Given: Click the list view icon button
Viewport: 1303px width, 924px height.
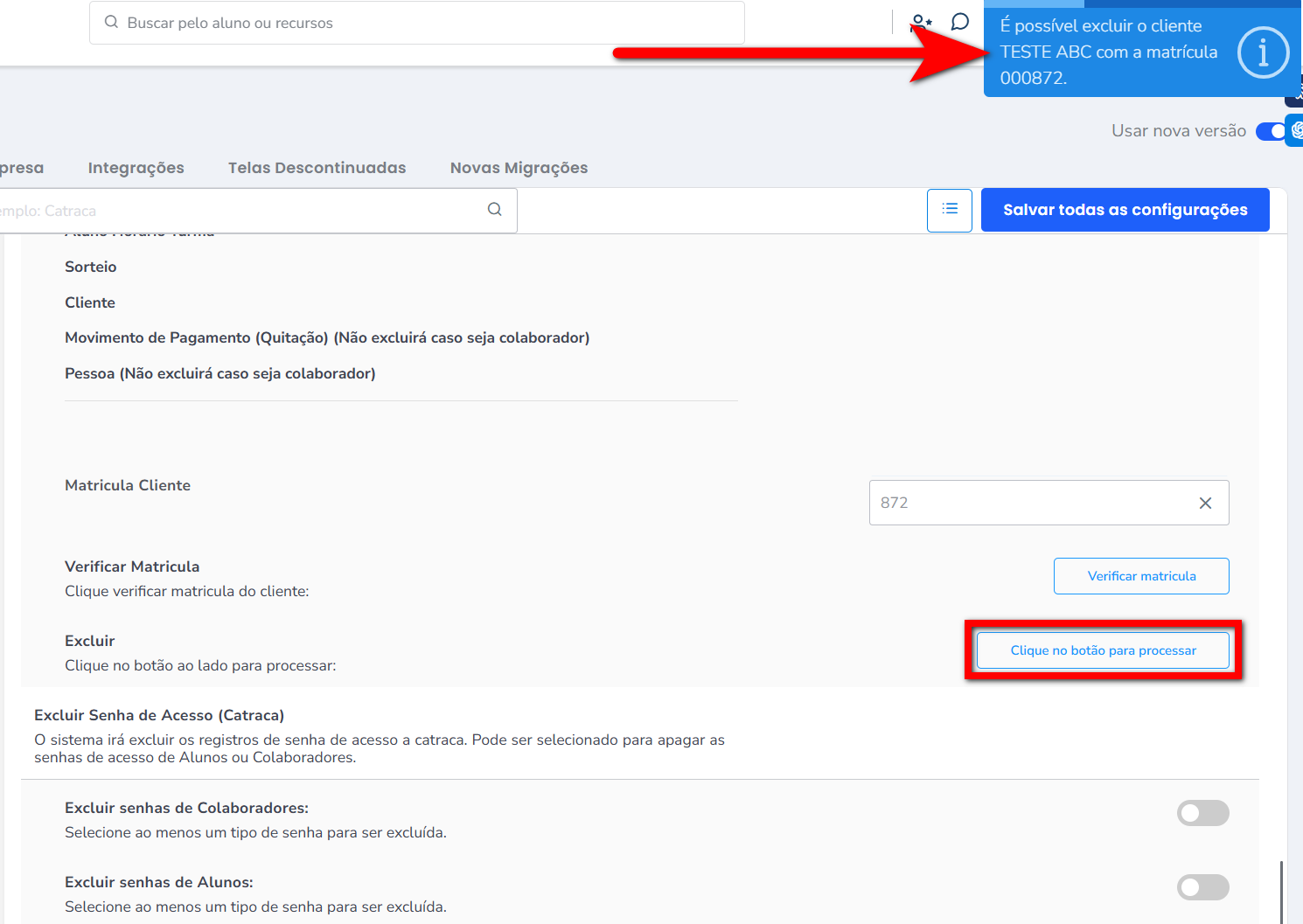Looking at the screenshot, I should tap(949, 210).
